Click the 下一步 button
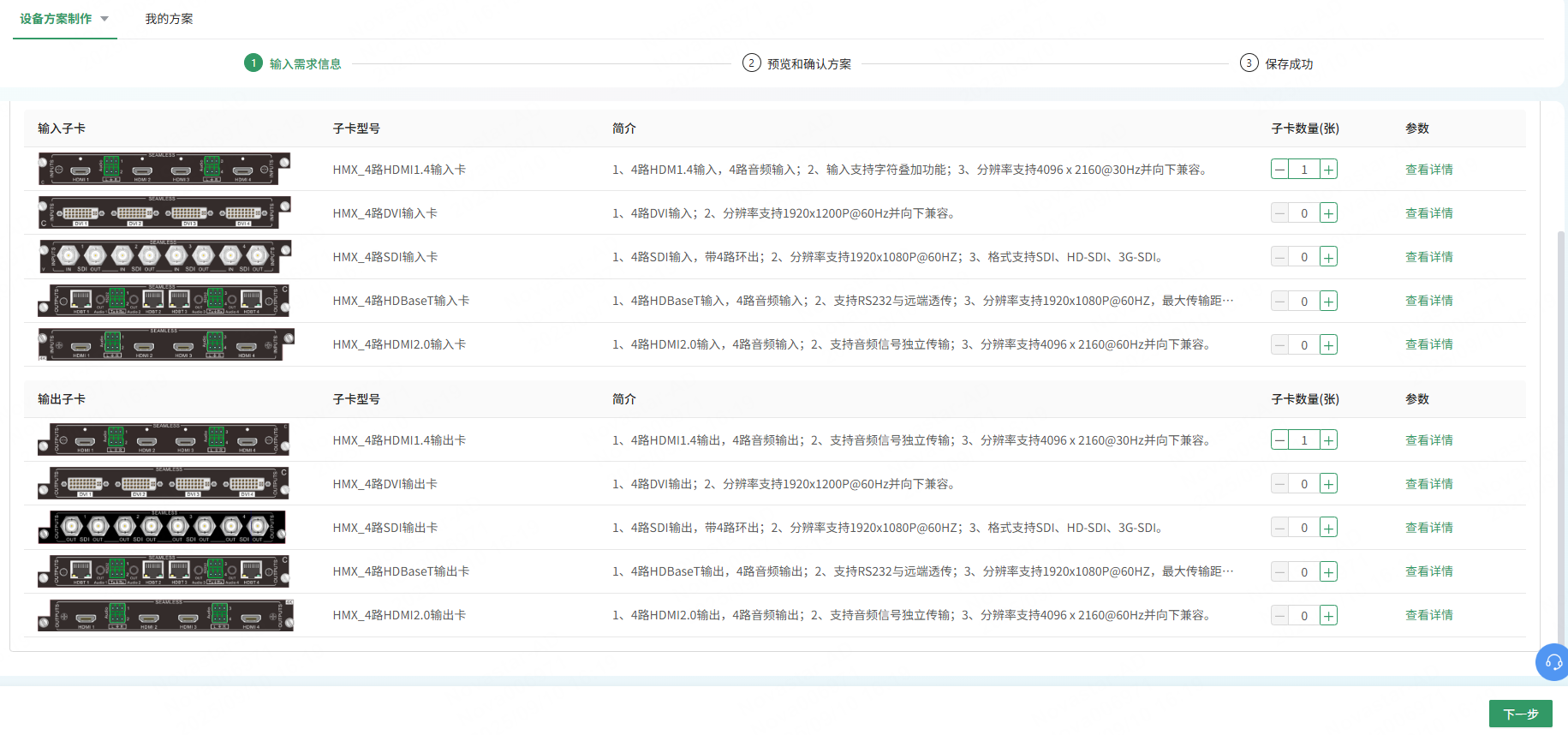The image size is (1568, 735). coord(1520,714)
